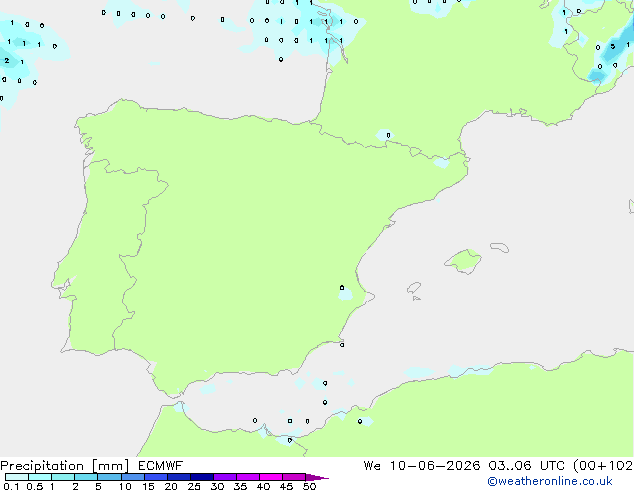
Task: Click the legend label '0.1'
Action: 11,486
